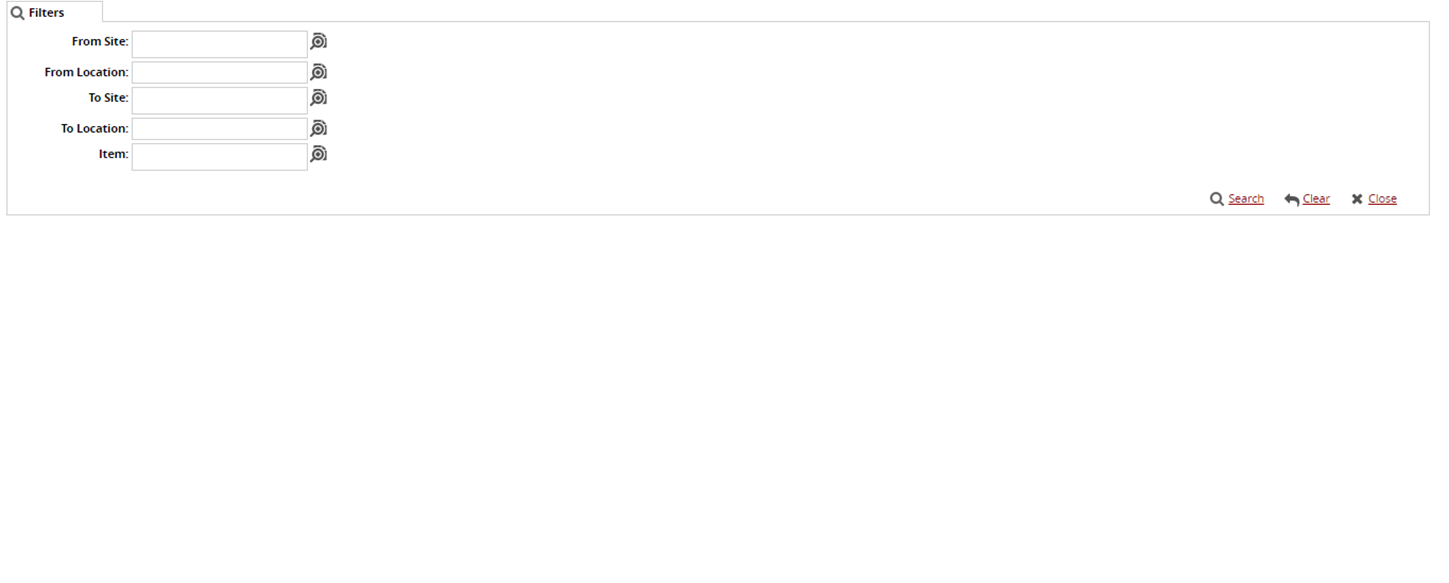Click the Search link
Viewport: 1449px width, 583px height.
pos(1246,199)
